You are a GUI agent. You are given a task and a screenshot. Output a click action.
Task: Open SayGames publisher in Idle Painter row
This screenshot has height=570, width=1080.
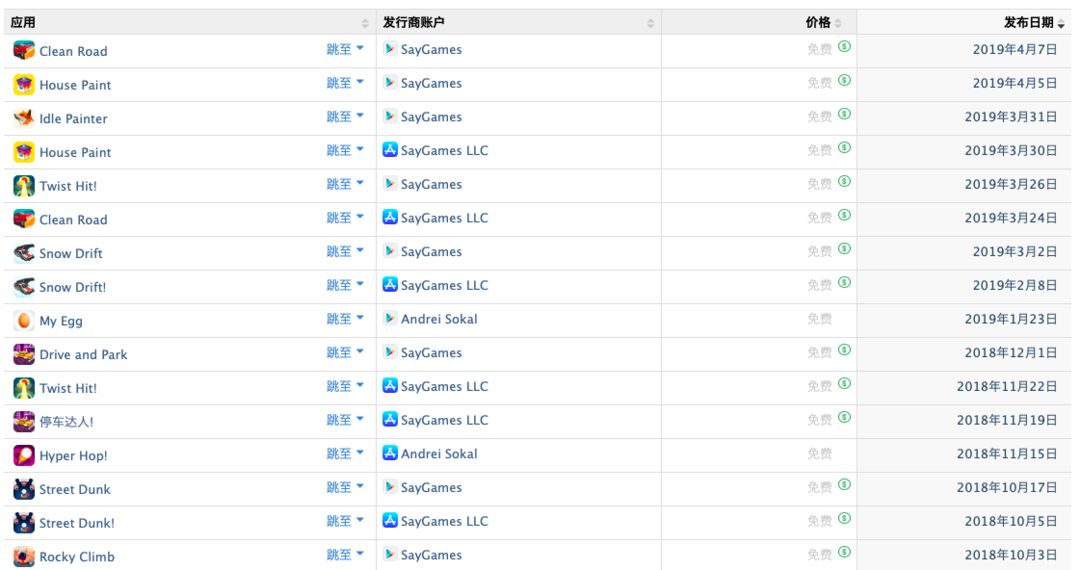[431, 117]
